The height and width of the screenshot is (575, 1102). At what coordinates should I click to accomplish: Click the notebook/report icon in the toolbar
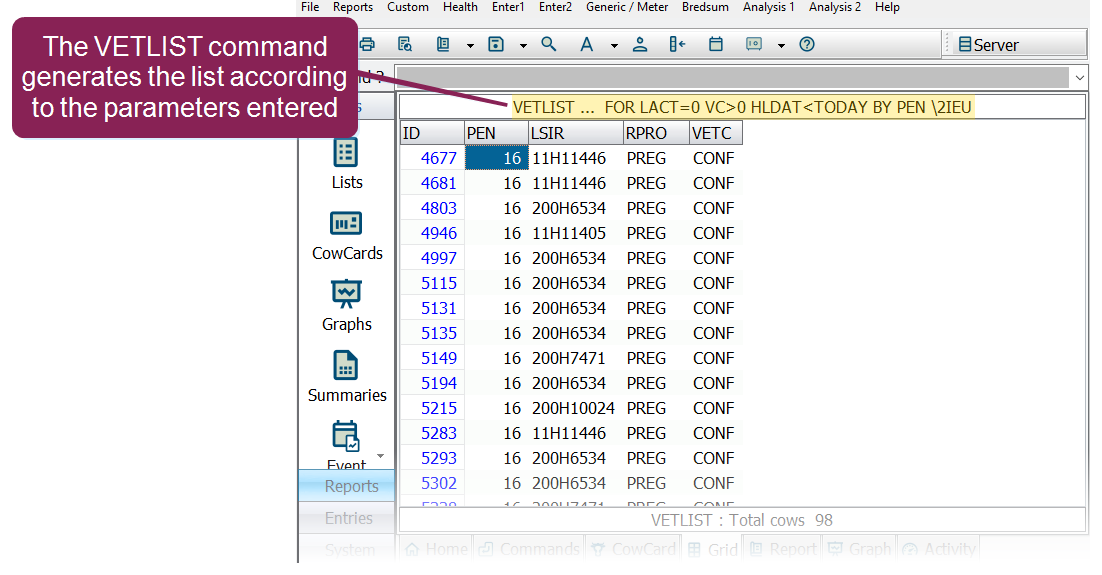(443, 44)
